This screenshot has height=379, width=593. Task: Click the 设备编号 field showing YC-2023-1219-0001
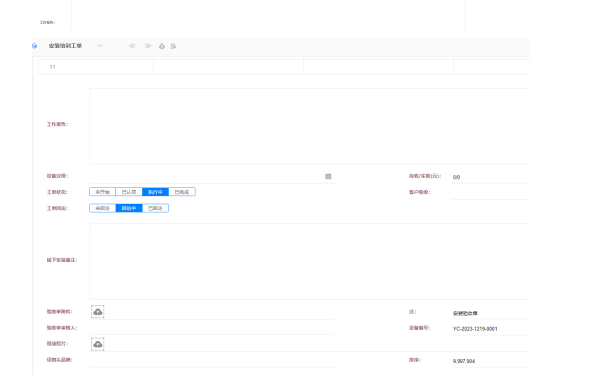(491, 328)
